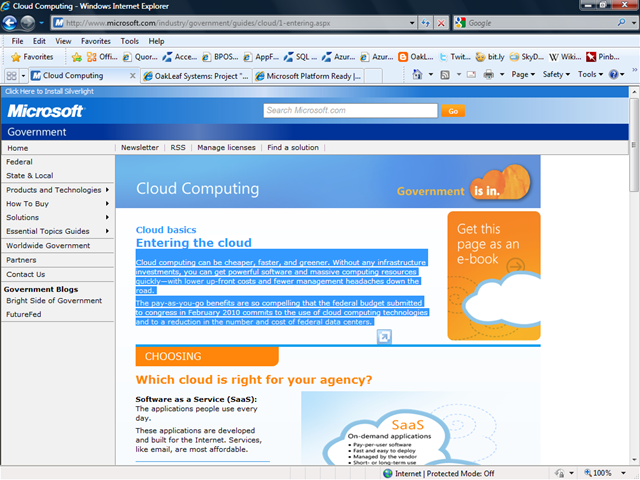640x480 pixels.
Task: Open the Contact Us link
Action: point(26,274)
